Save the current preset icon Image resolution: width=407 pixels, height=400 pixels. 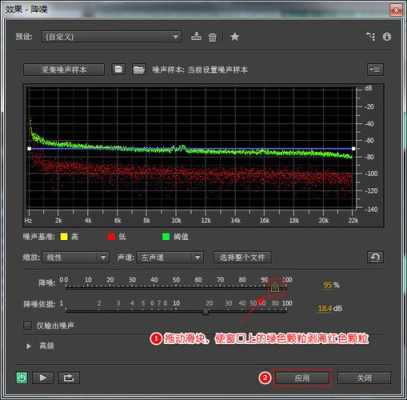pyautogui.click(x=196, y=36)
